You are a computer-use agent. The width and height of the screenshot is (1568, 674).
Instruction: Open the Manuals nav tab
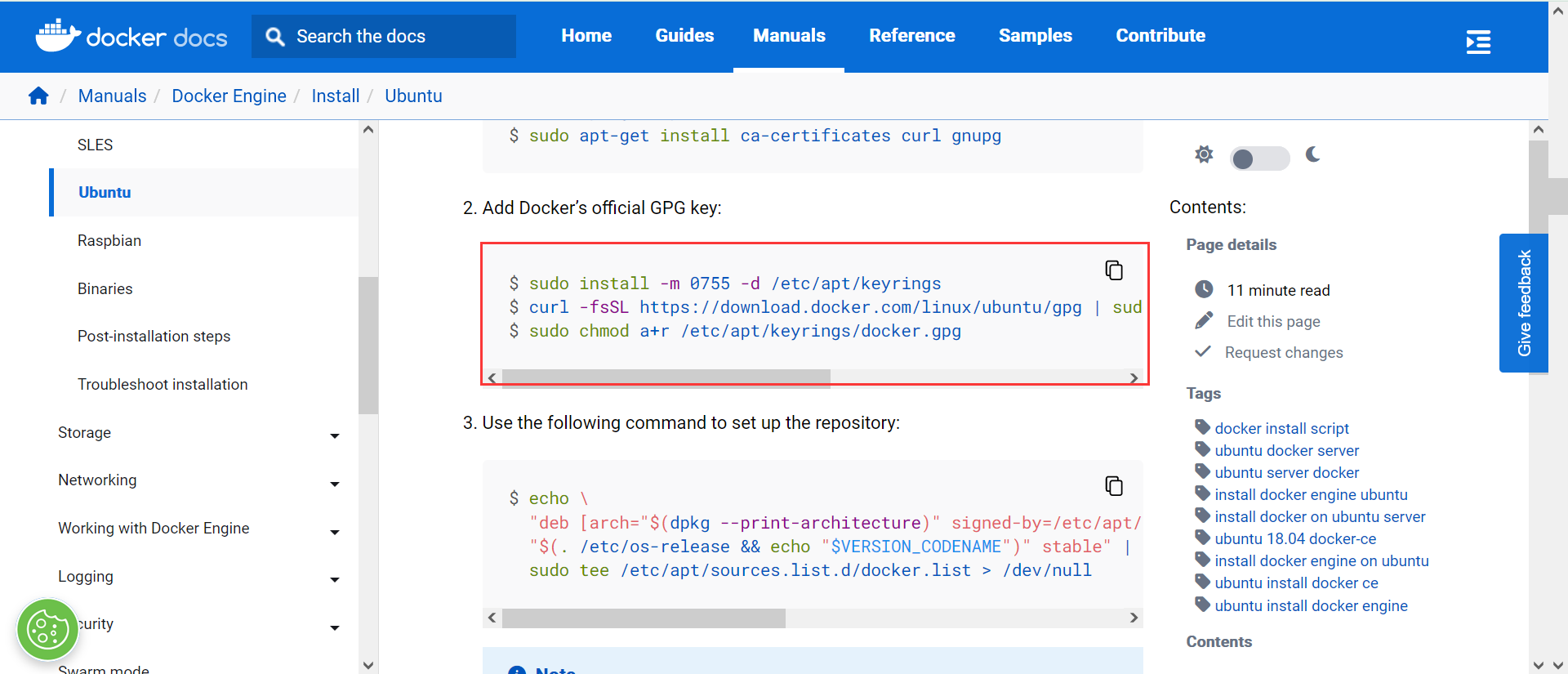[789, 36]
